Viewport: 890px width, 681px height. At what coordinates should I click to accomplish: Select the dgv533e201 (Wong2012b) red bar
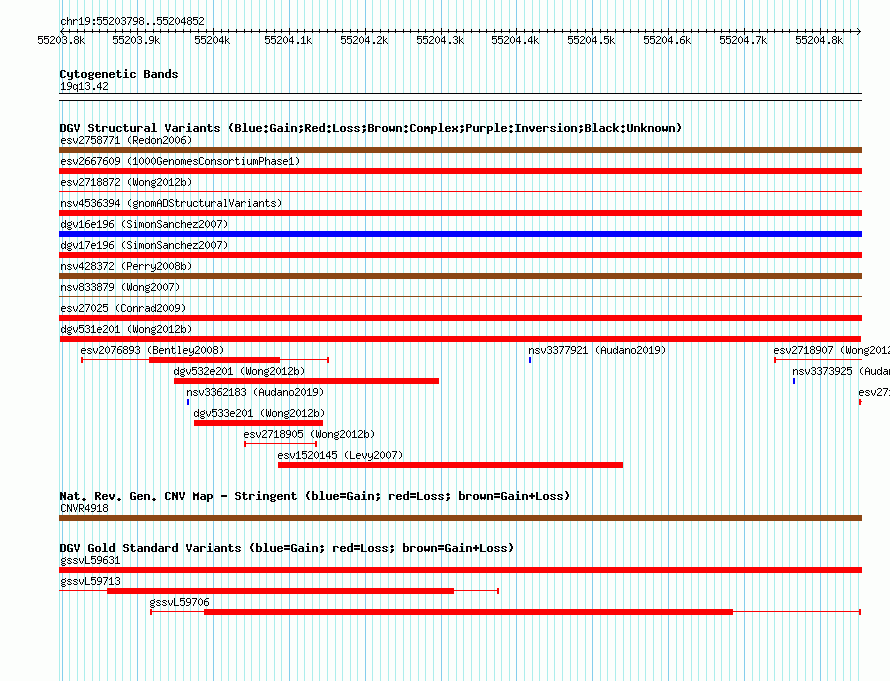click(x=258, y=423)
